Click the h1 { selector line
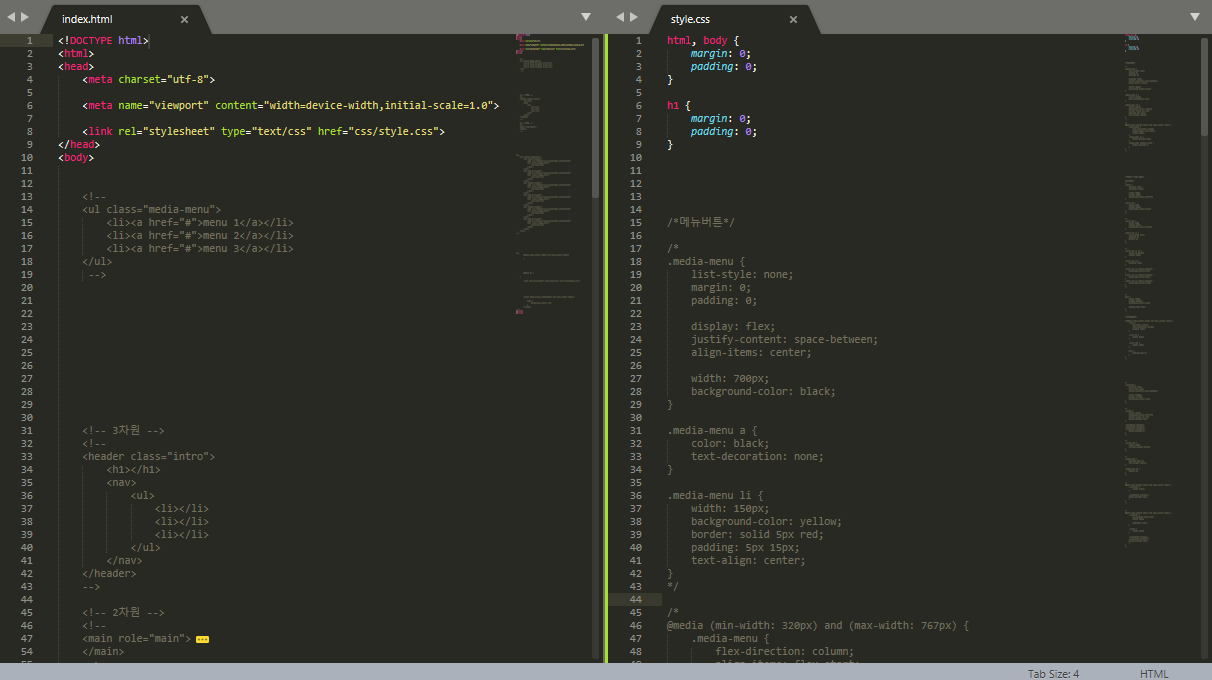1212x680 pixels. [x=677, y=106]
